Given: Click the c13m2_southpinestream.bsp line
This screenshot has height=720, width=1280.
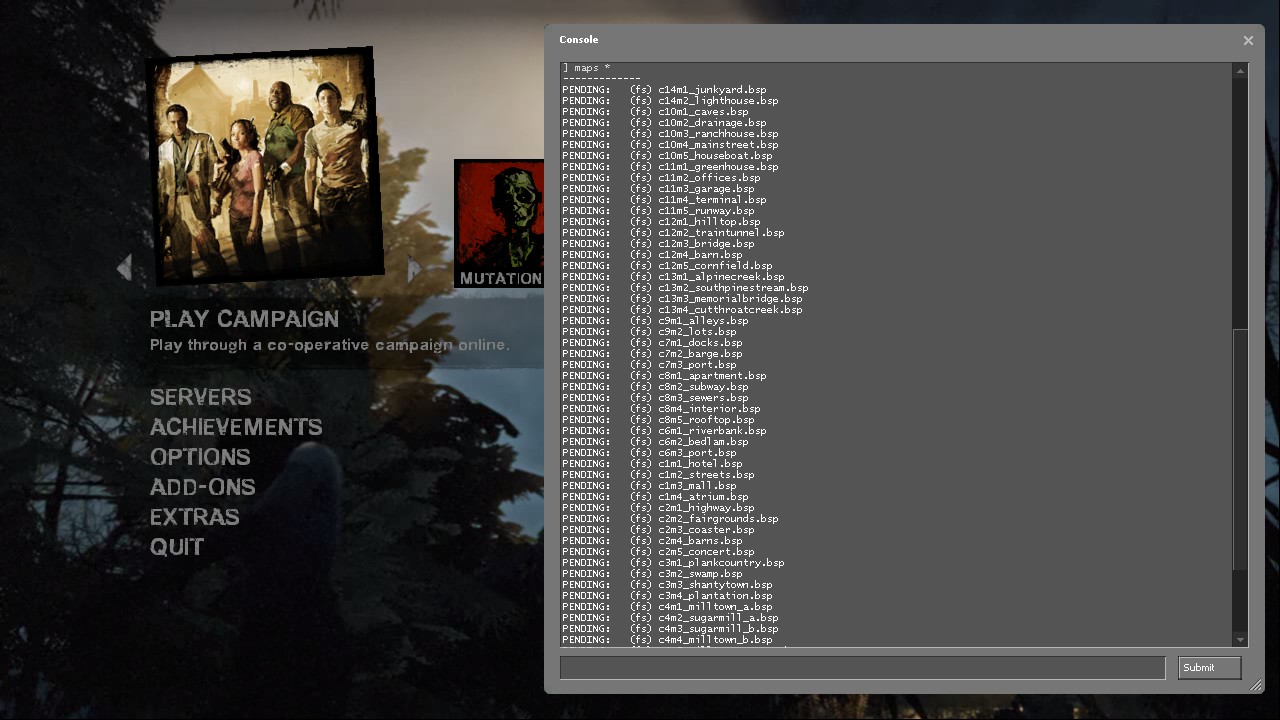Looking at the screenshot, I should (x=685, y=288).
